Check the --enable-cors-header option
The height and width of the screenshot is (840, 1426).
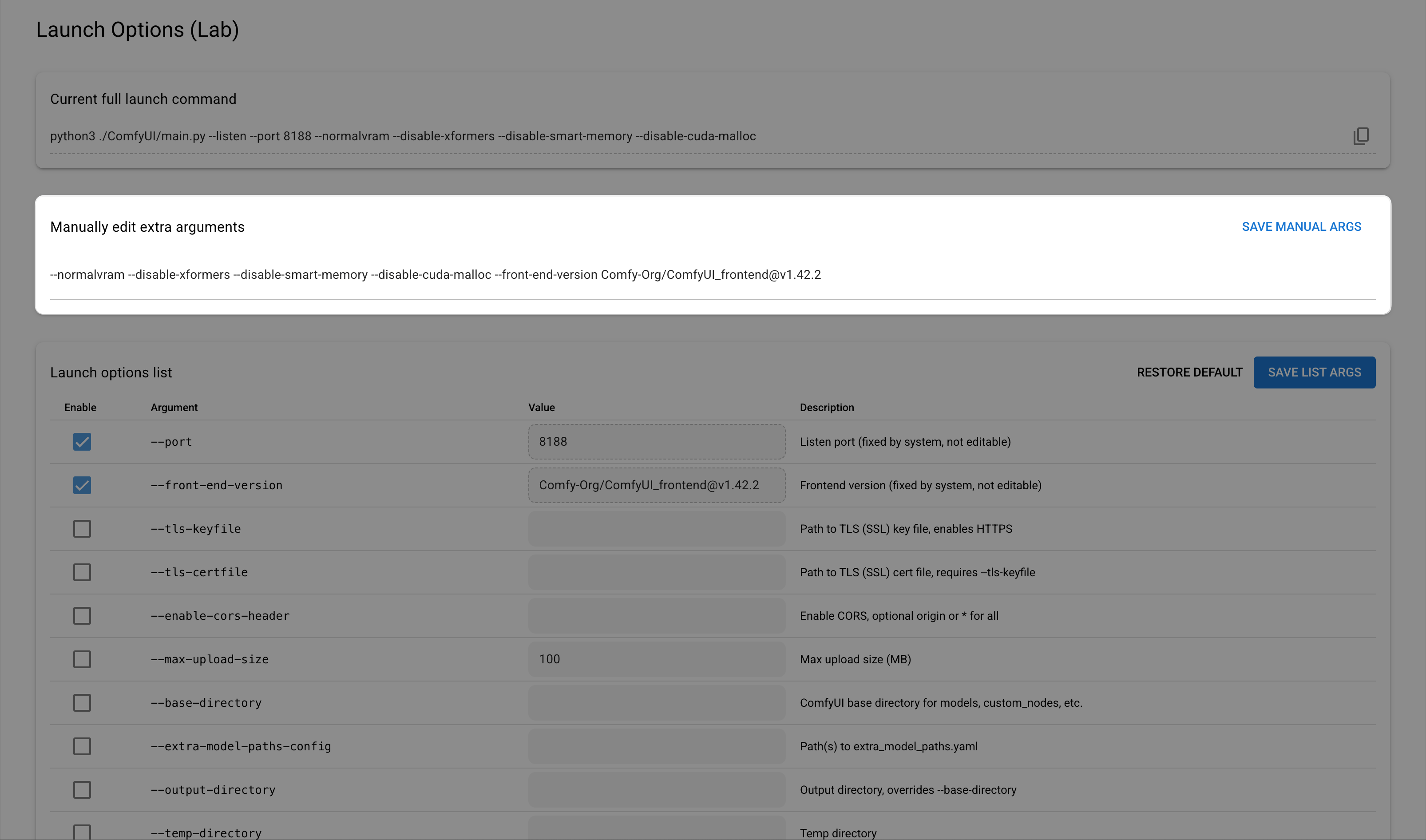click(x=82, y=616)
